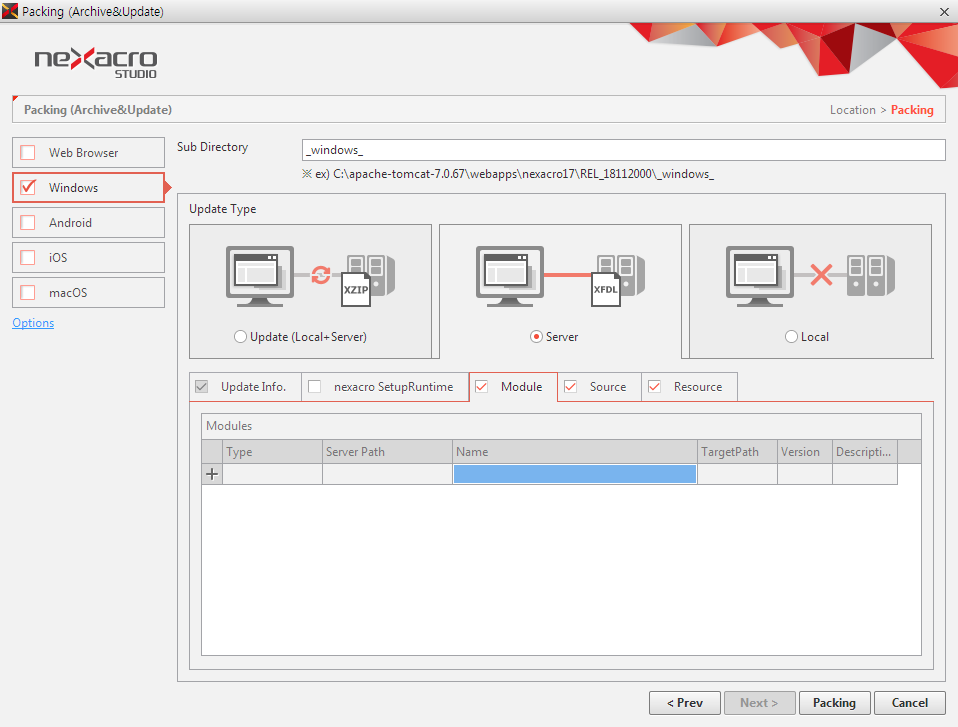Enable the Web Browser checkbox
The width and height of the screenshot is (958, 727).
point(28,153)
